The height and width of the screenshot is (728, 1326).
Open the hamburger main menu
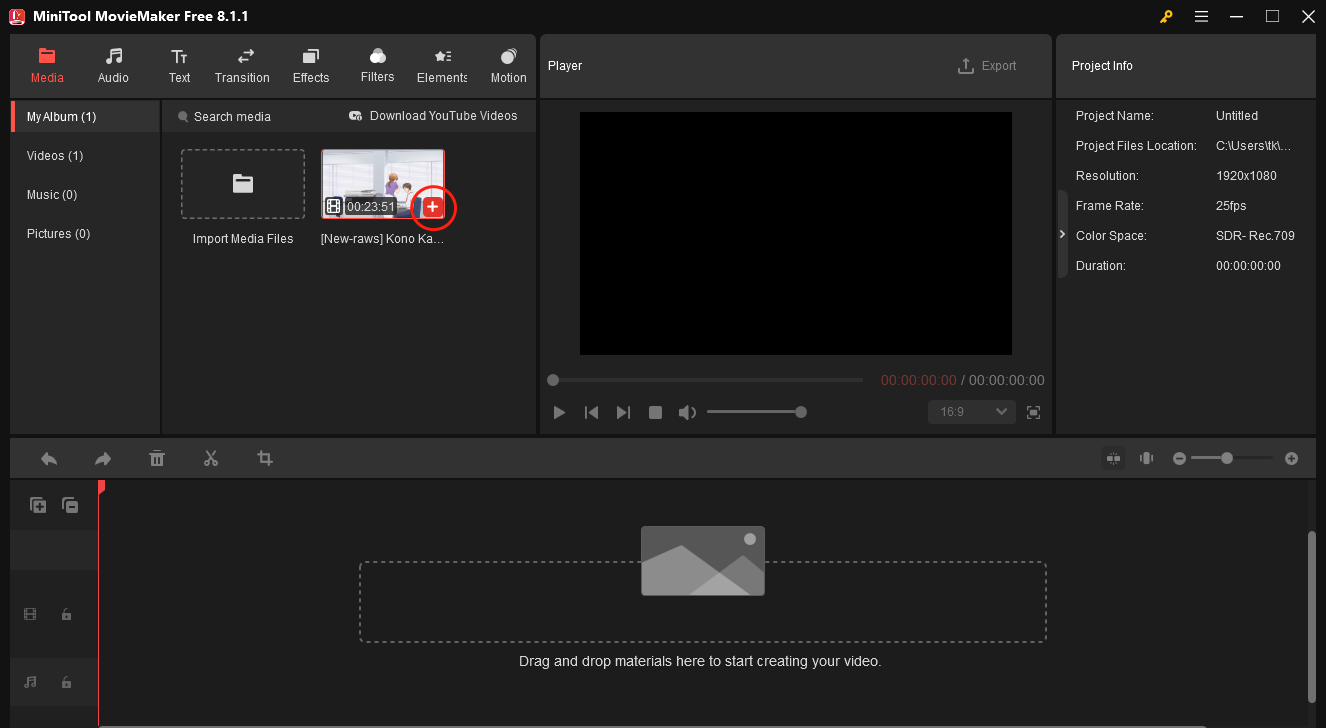point(1201,16)
